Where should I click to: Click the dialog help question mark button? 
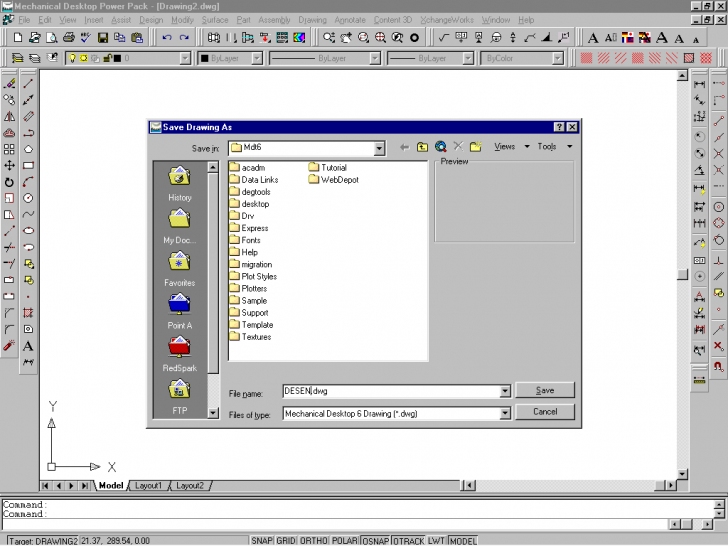(x=559, y=127)
